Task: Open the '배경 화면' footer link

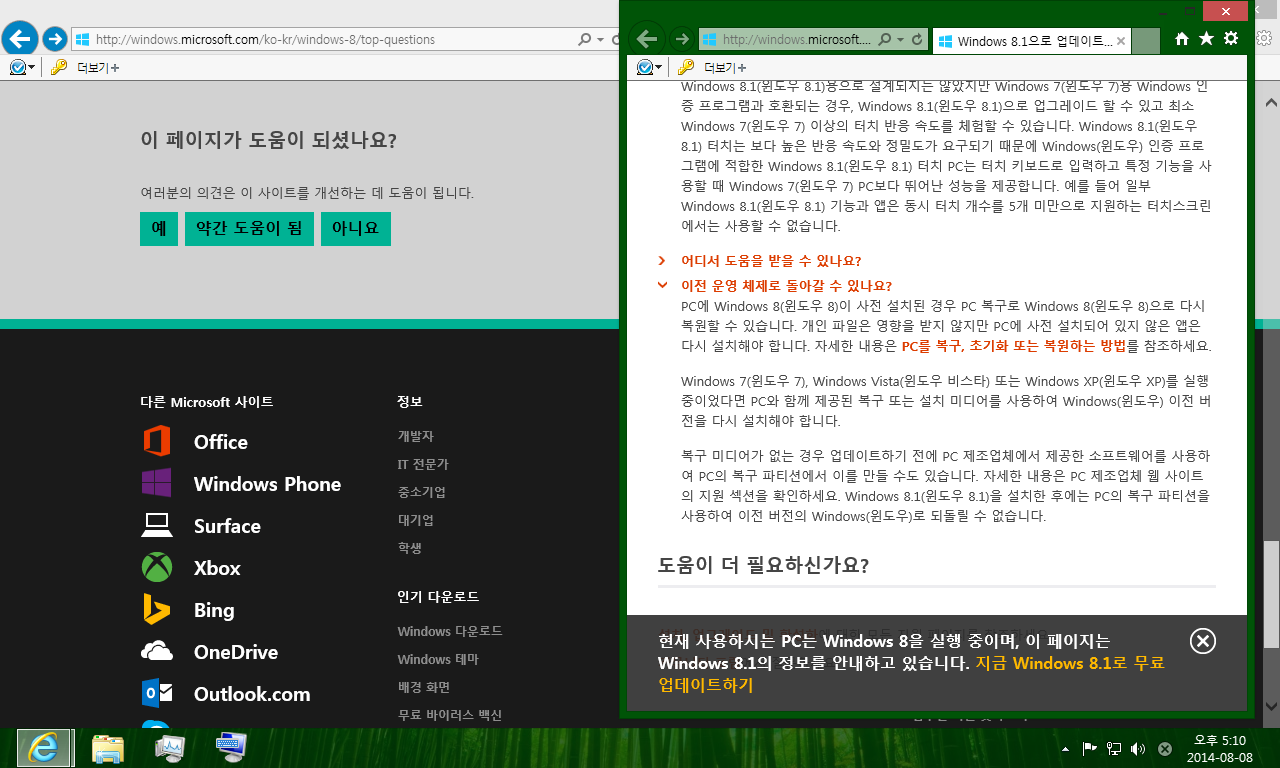Action: pyautogui.click(x=423, y=687)
